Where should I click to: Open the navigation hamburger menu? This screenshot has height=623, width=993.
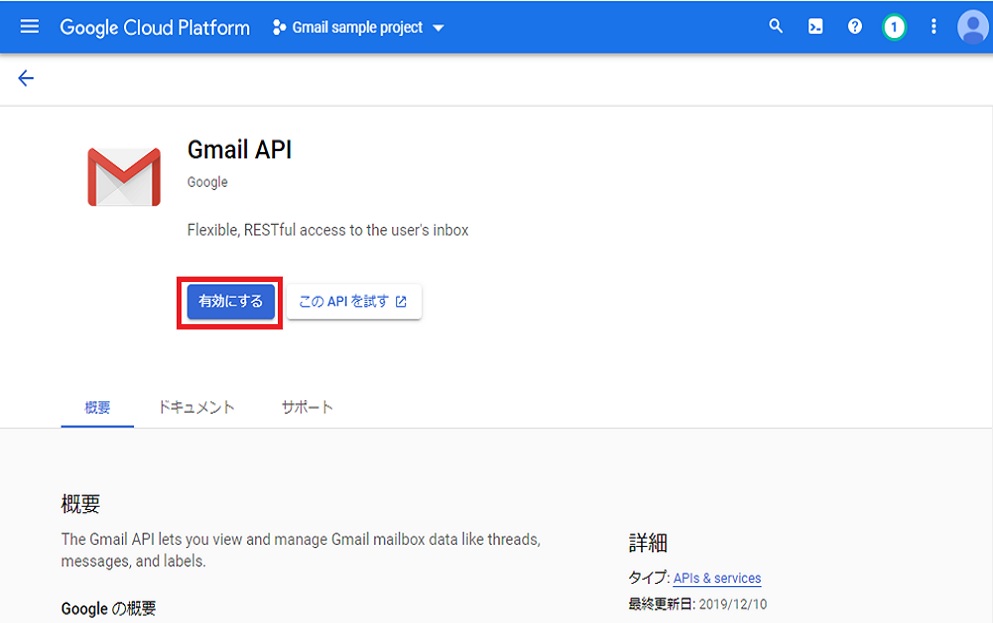point(29,27)
